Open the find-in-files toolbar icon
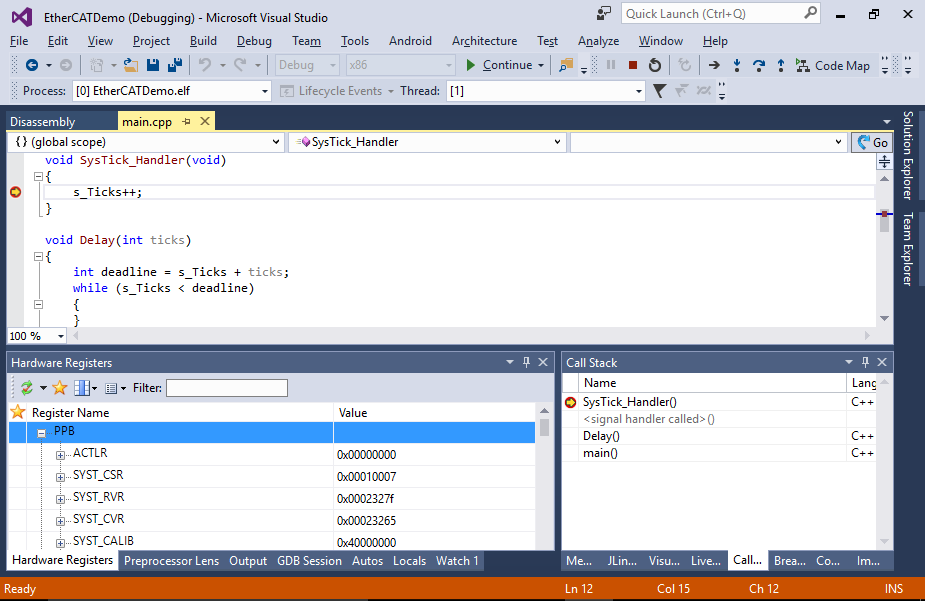The width and height of the screenshot is (925, 601). (565, 65)
